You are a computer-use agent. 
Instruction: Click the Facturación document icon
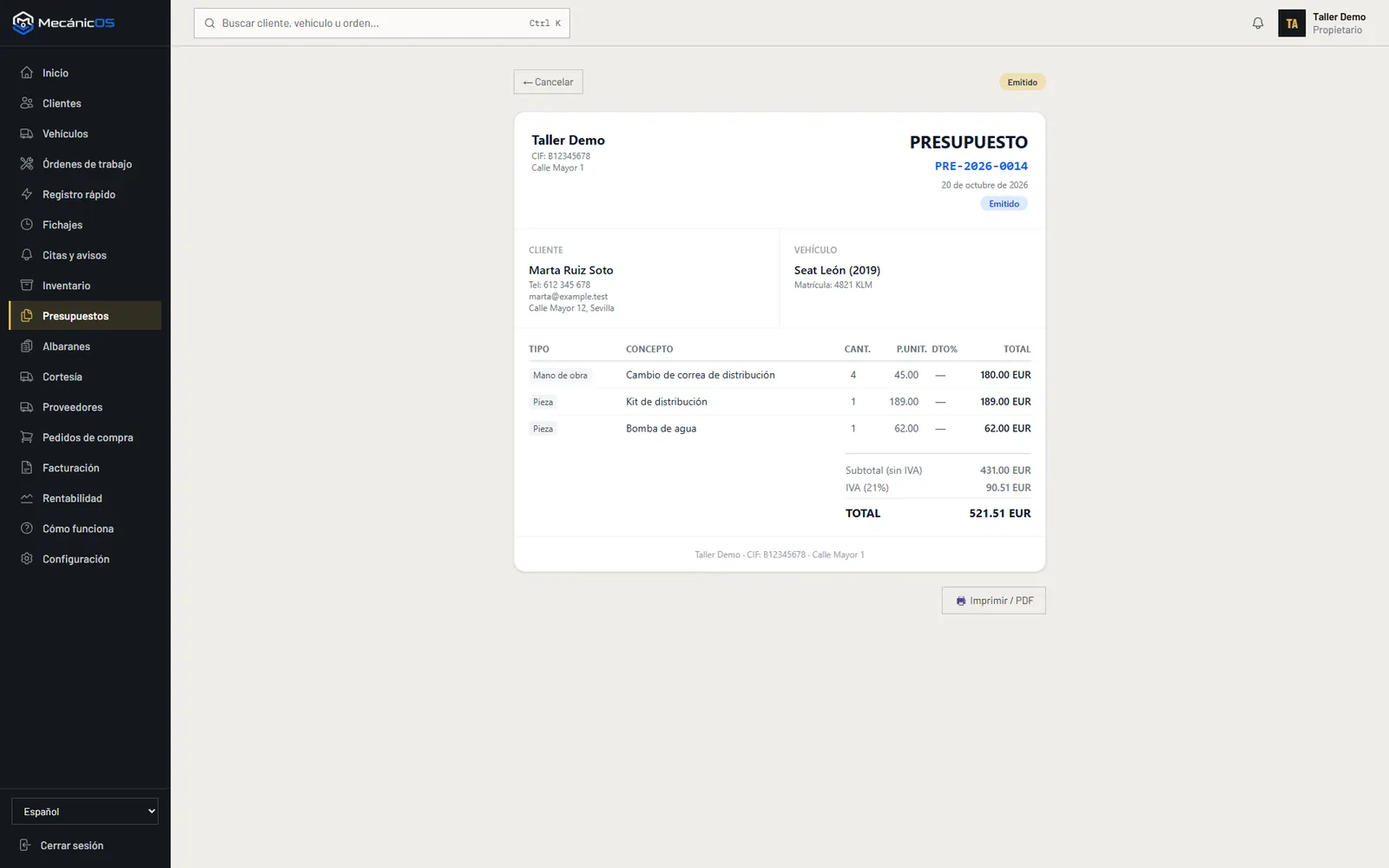27,468
